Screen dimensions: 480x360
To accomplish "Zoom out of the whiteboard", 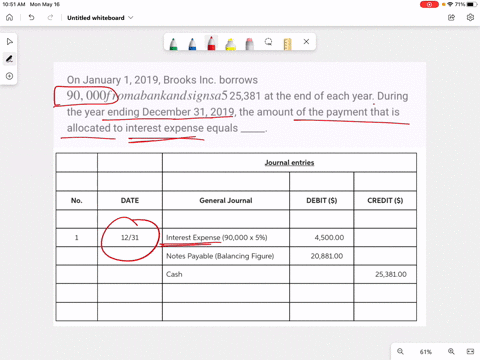I will click(400, 351).
